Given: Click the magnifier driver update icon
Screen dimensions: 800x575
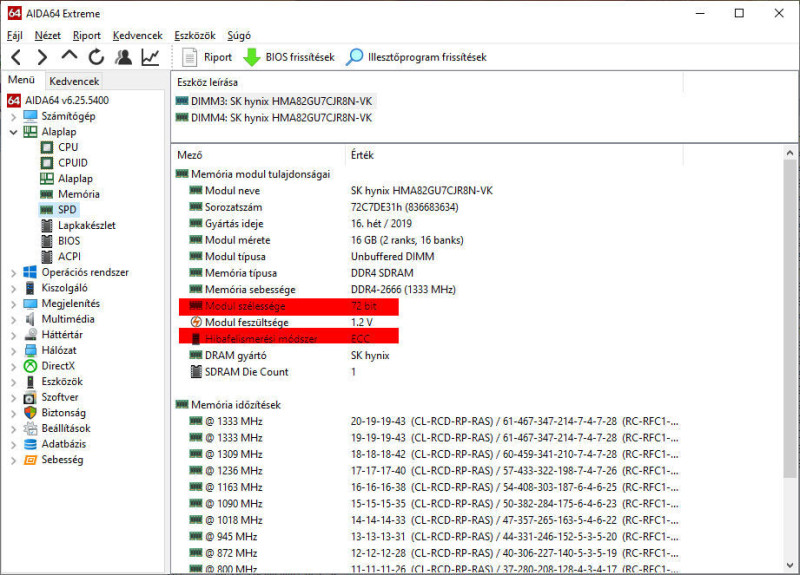Looking at the screenshot, I should click(354, 57).
